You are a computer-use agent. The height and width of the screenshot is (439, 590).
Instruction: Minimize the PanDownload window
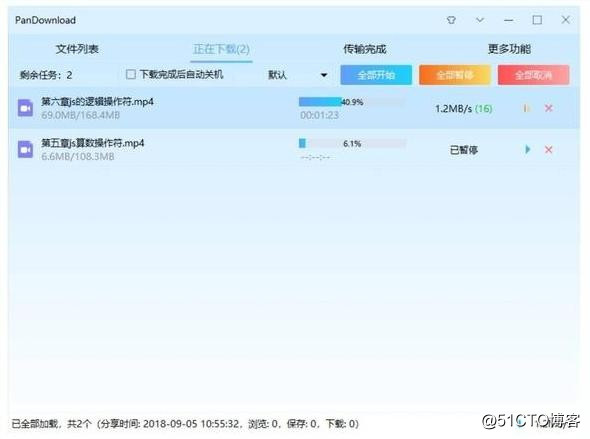508,20
